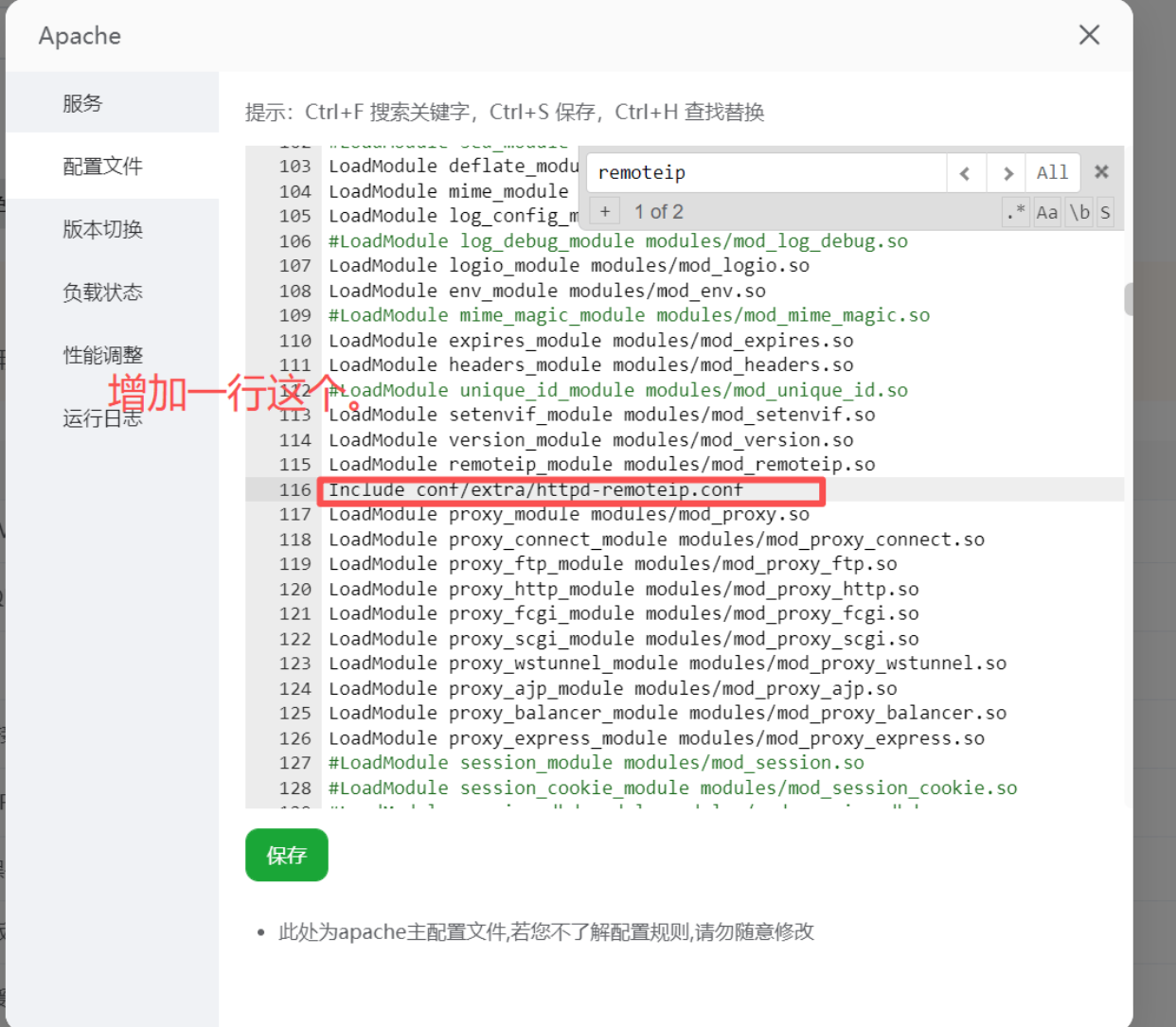Close the Apache dialog with the X icon
The width and height of the screenshot is (1176, 1027).
click(1089, 35)
